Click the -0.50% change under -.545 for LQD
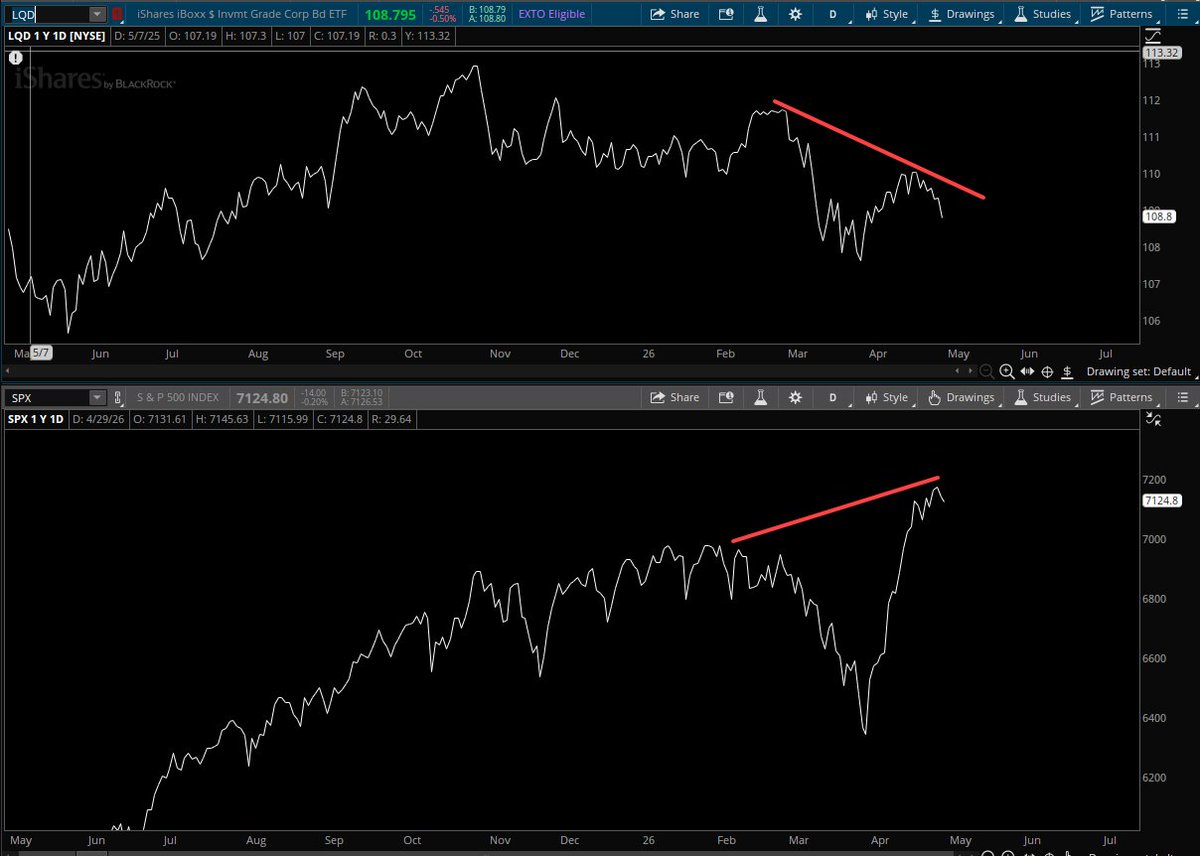The height and width of the screenshot is (856, 1200). (443, 20)
